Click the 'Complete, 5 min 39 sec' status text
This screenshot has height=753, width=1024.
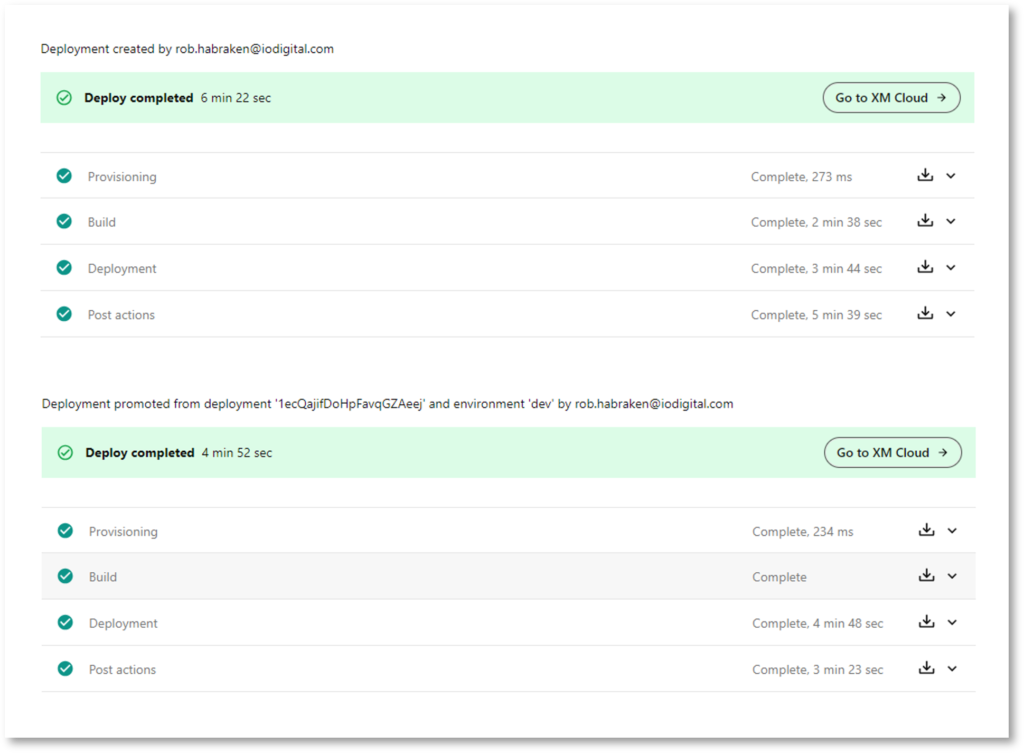click(x=816, y=315)
